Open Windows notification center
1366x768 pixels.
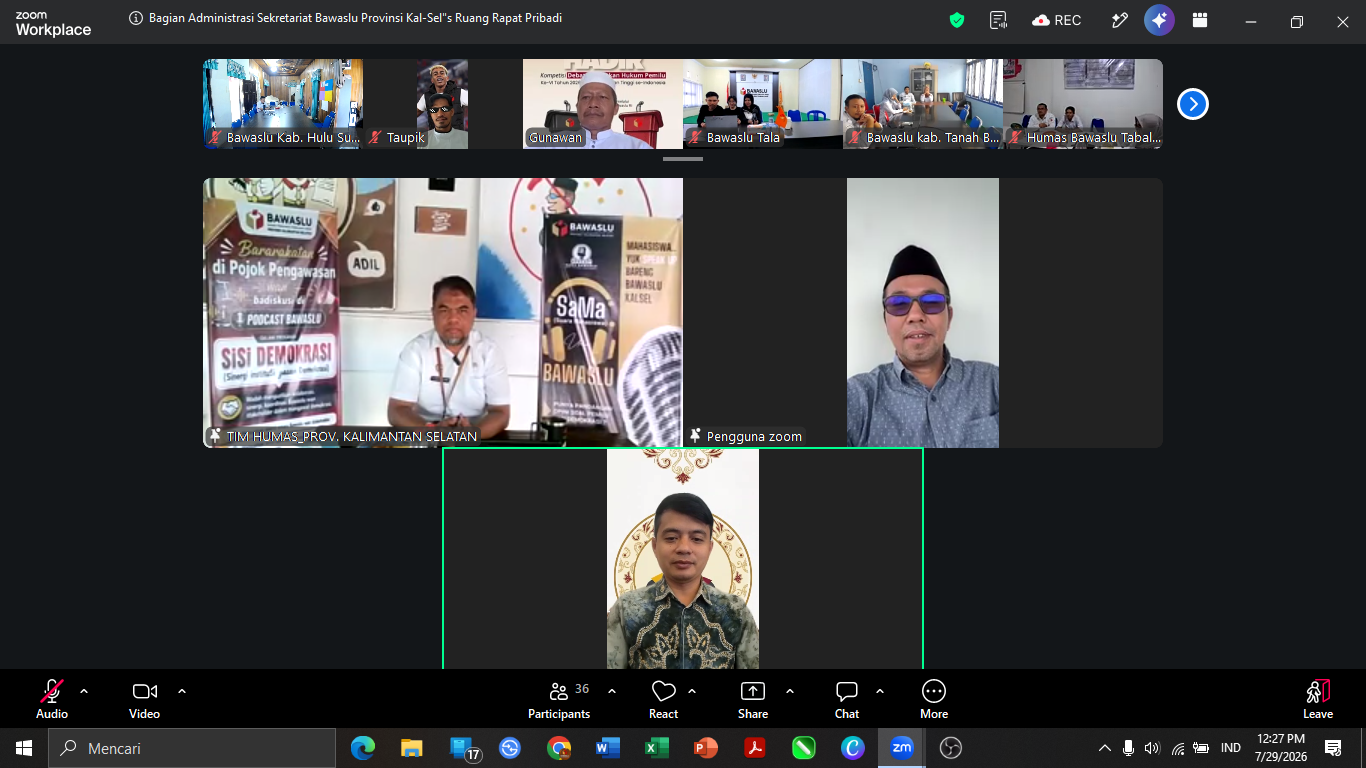click(x=1333, y=748)
